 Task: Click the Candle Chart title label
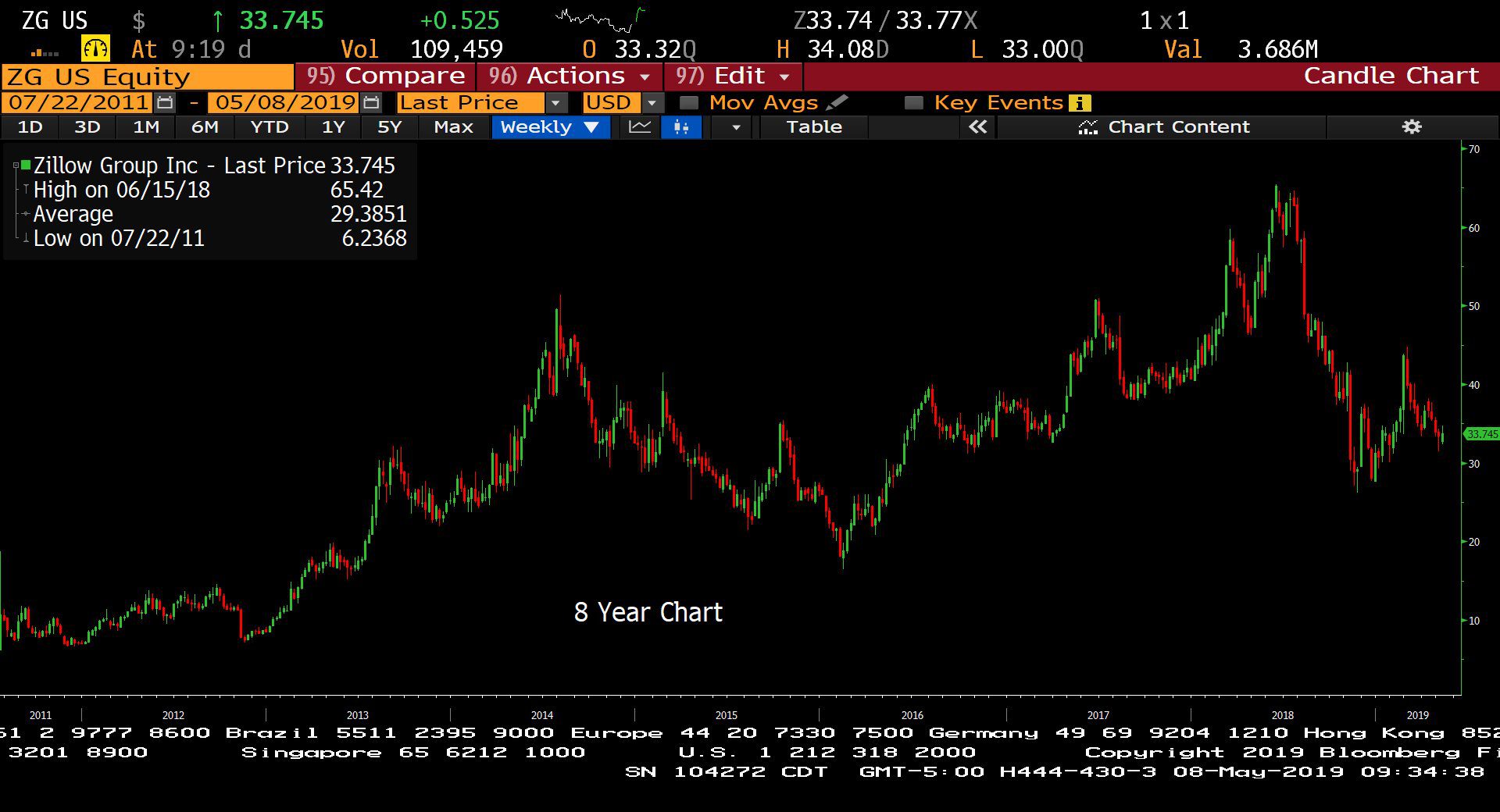click(x=1391, y=76)
